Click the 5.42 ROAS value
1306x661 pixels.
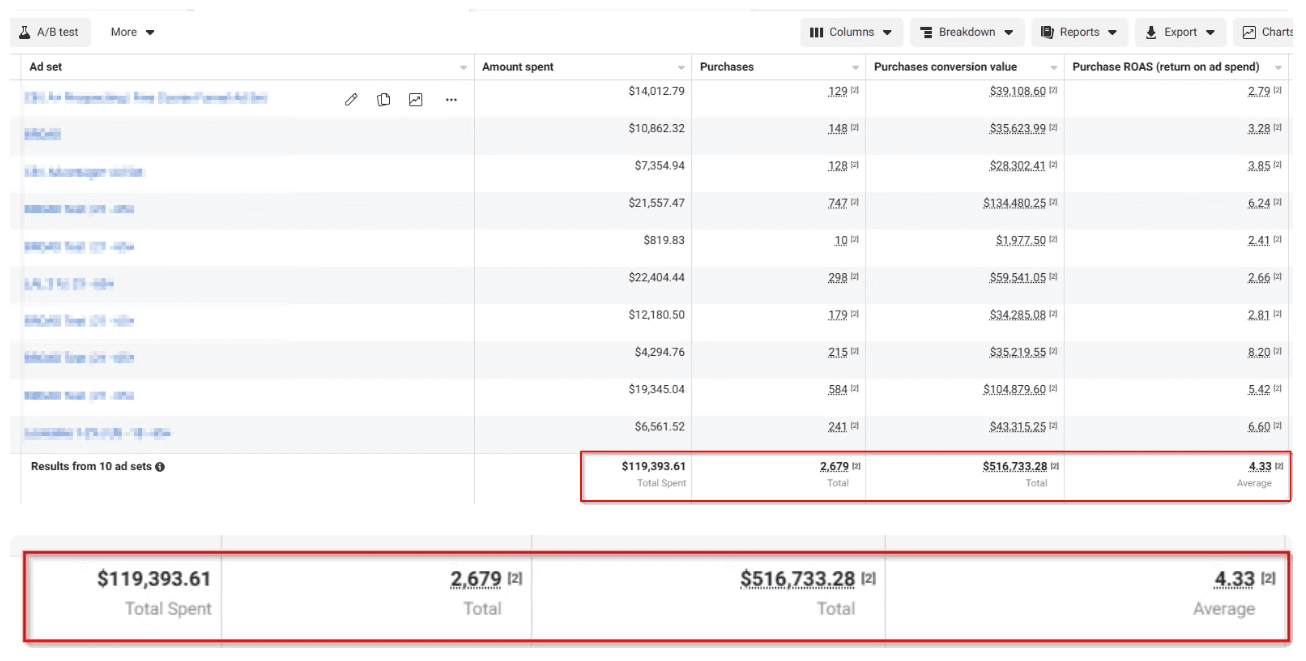(x=1259, y=389)
